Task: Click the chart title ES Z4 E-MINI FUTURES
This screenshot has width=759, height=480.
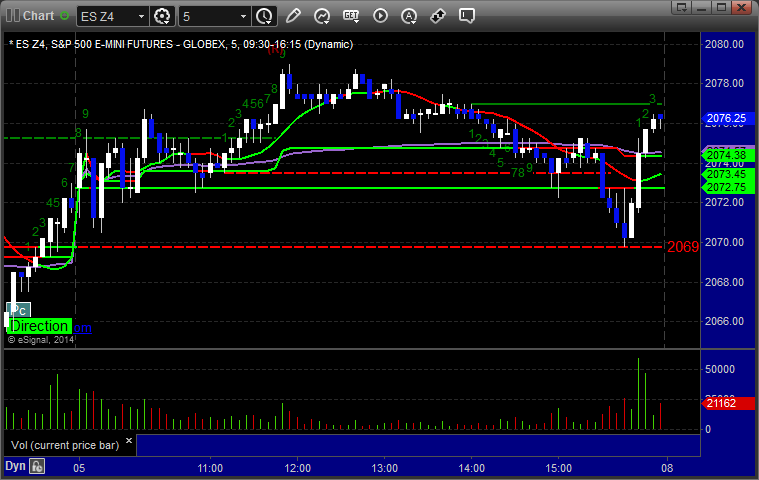Action: (x=181, y=44)
